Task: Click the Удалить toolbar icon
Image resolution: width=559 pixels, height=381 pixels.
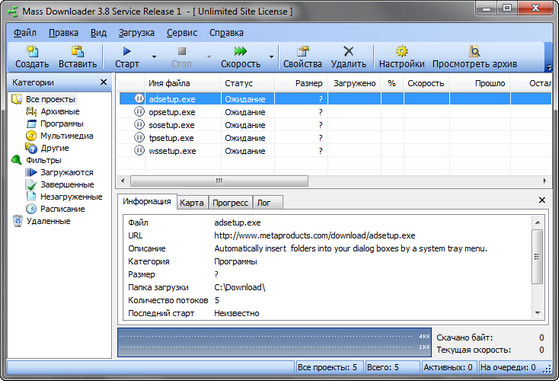Action: point(348,51)
